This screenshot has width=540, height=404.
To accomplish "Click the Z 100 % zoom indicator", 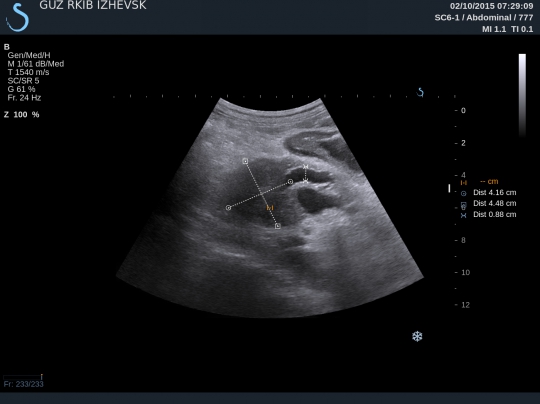I will [21, 115].
